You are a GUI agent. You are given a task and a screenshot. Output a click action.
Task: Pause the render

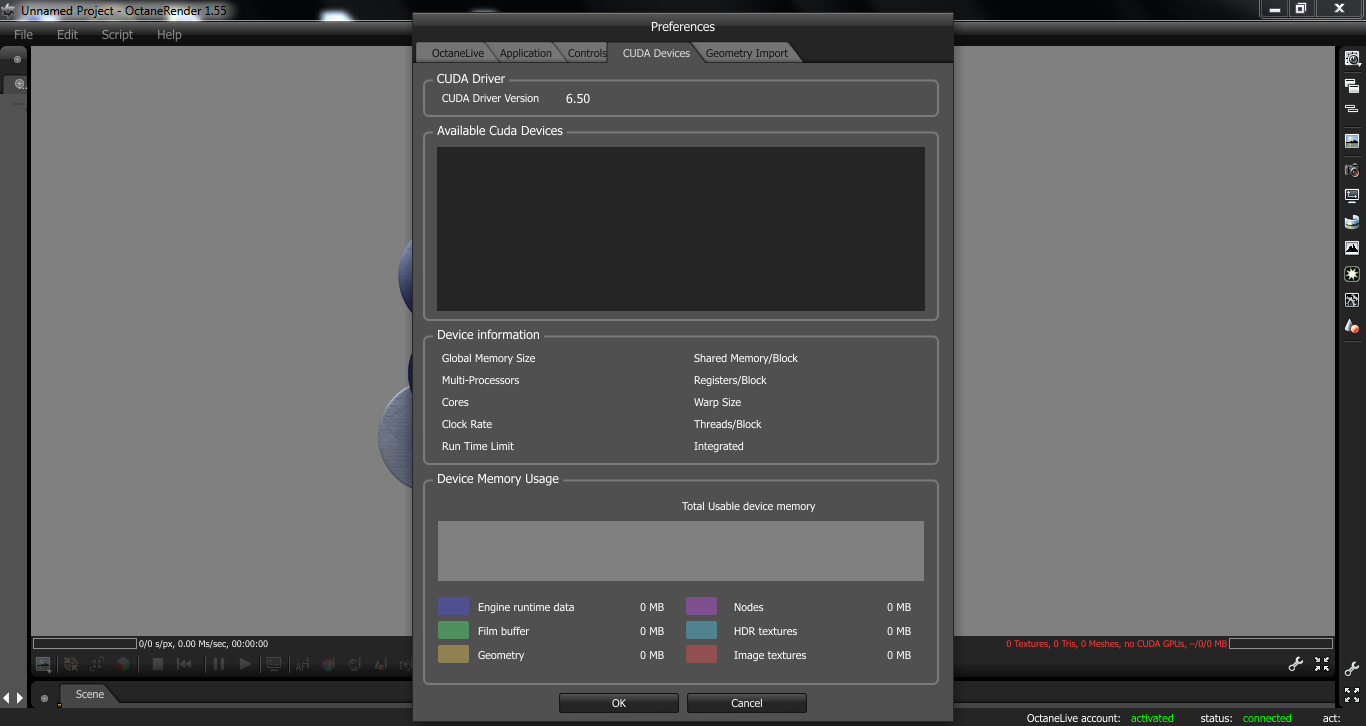[x=218, y=664]
